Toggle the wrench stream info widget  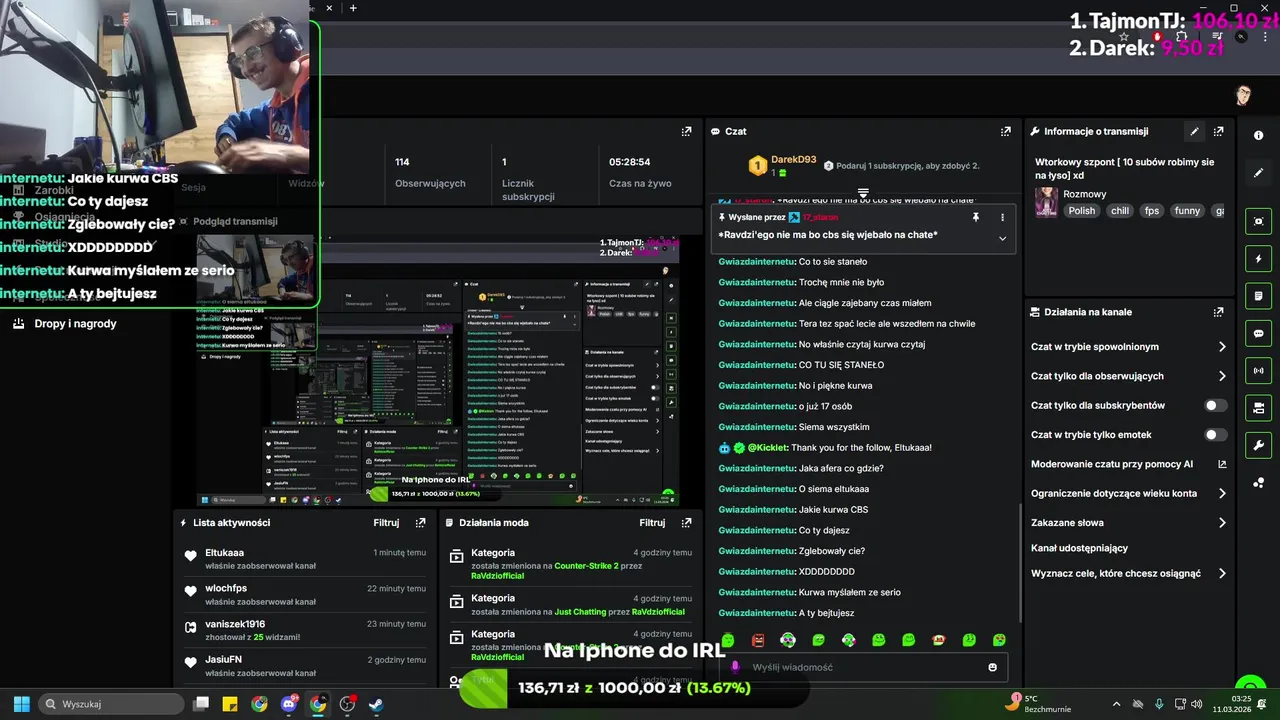[x=1258, y=445]
